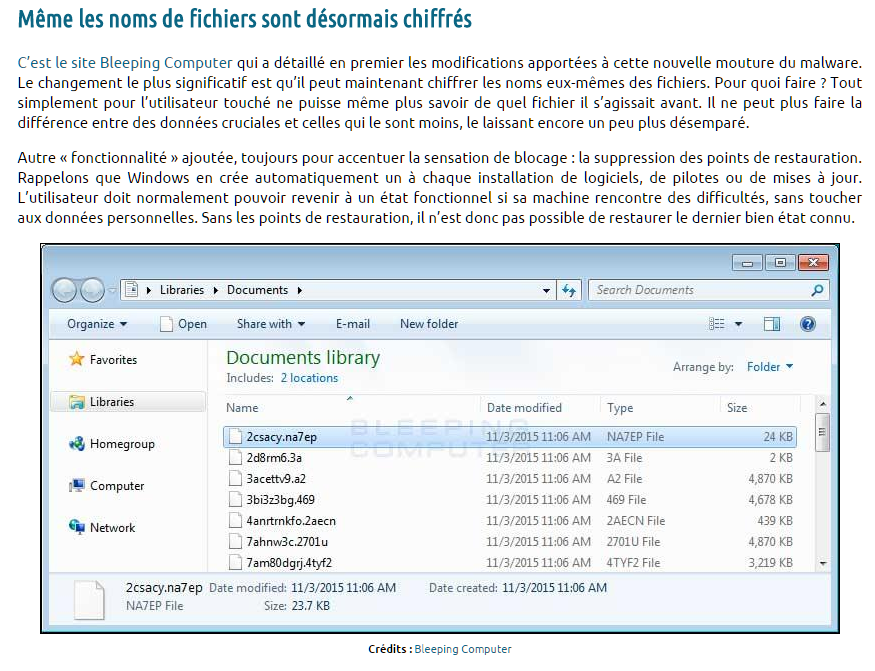Viewport: 875px width, 671px height.
Task: Click the Documents breadcrumb segment
Action: [257, 290]
